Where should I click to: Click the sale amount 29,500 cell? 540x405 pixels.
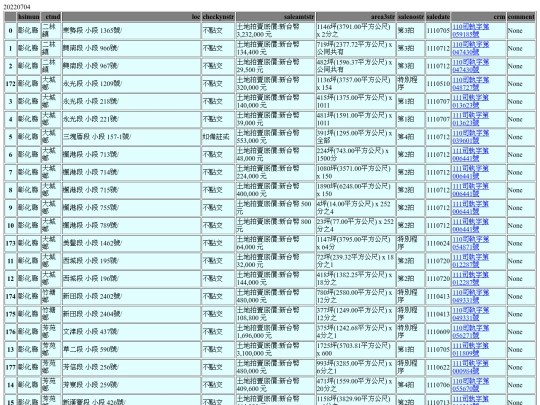pos(275,66)
